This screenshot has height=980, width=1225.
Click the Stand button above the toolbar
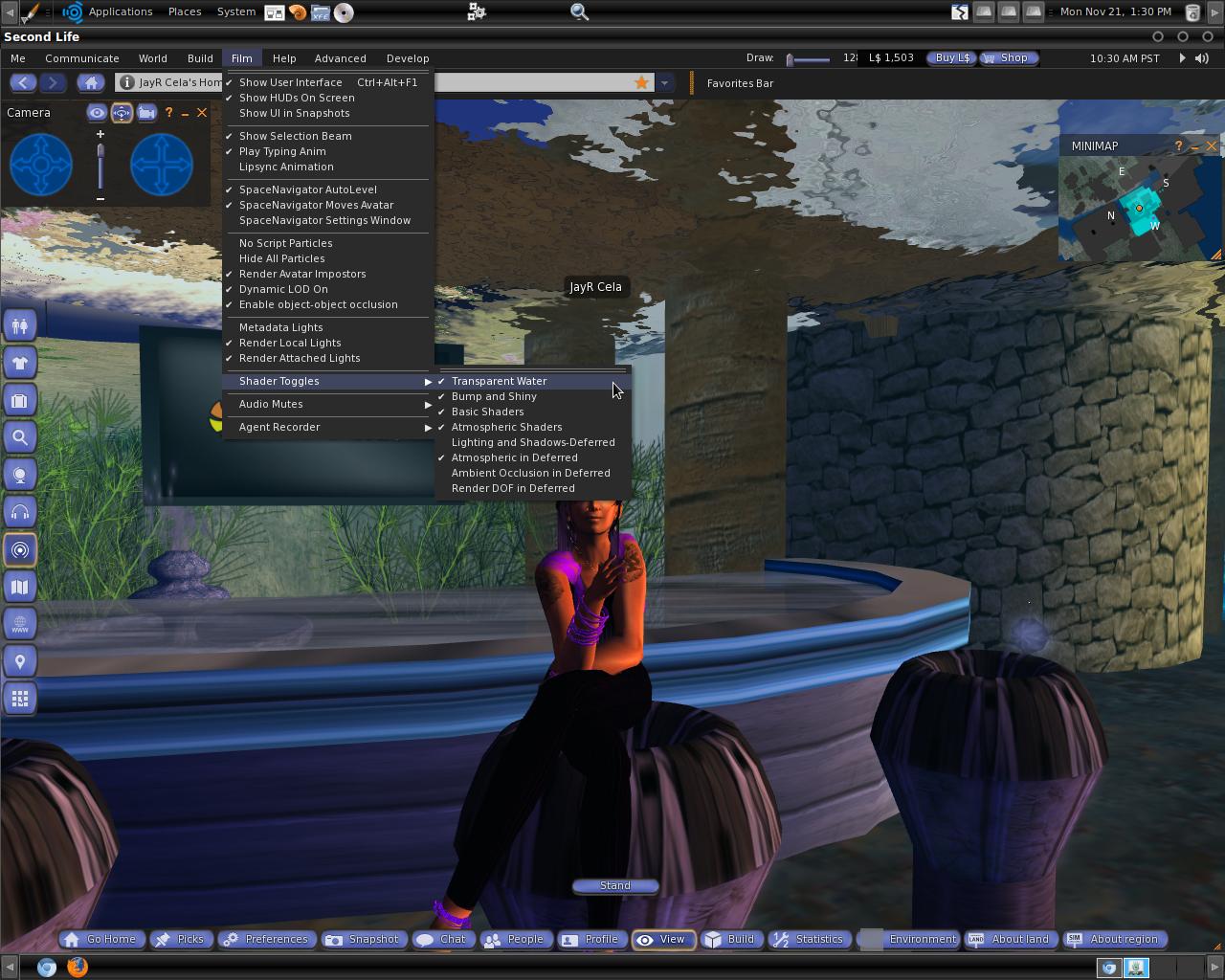[615, 885]
